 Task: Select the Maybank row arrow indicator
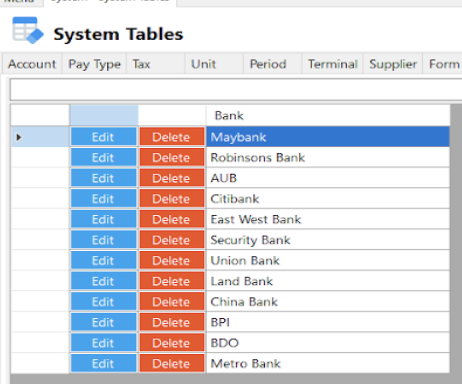coord(19,137)
